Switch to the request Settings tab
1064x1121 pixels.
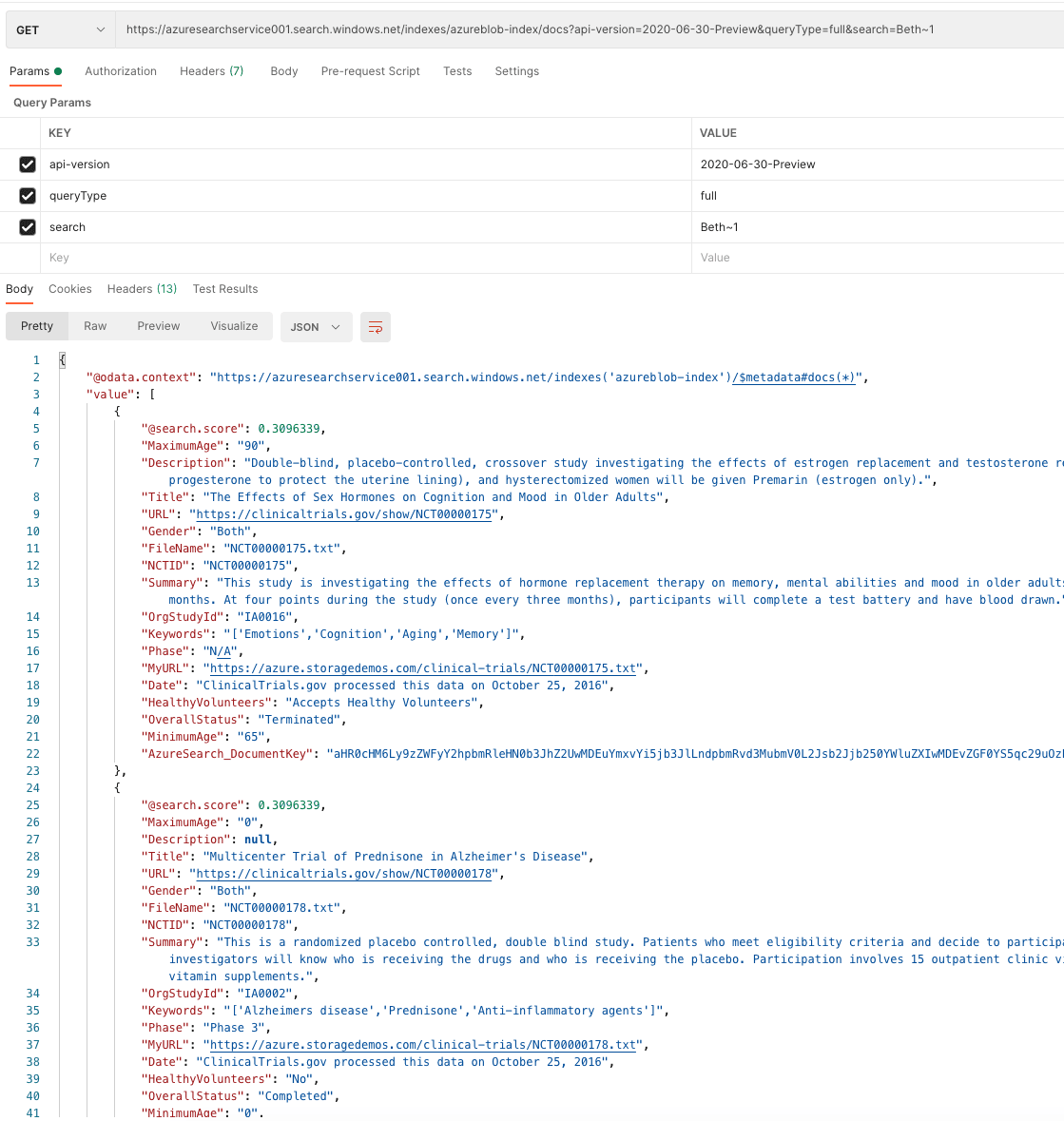click(516, 71)
